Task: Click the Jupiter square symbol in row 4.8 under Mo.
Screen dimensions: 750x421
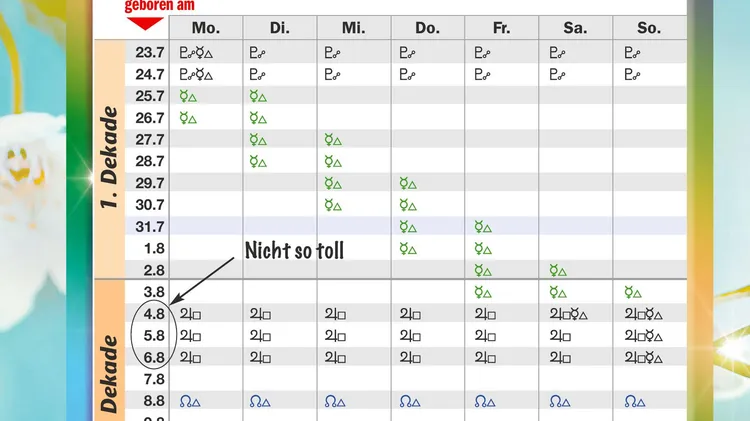Action: coord(189,314)
